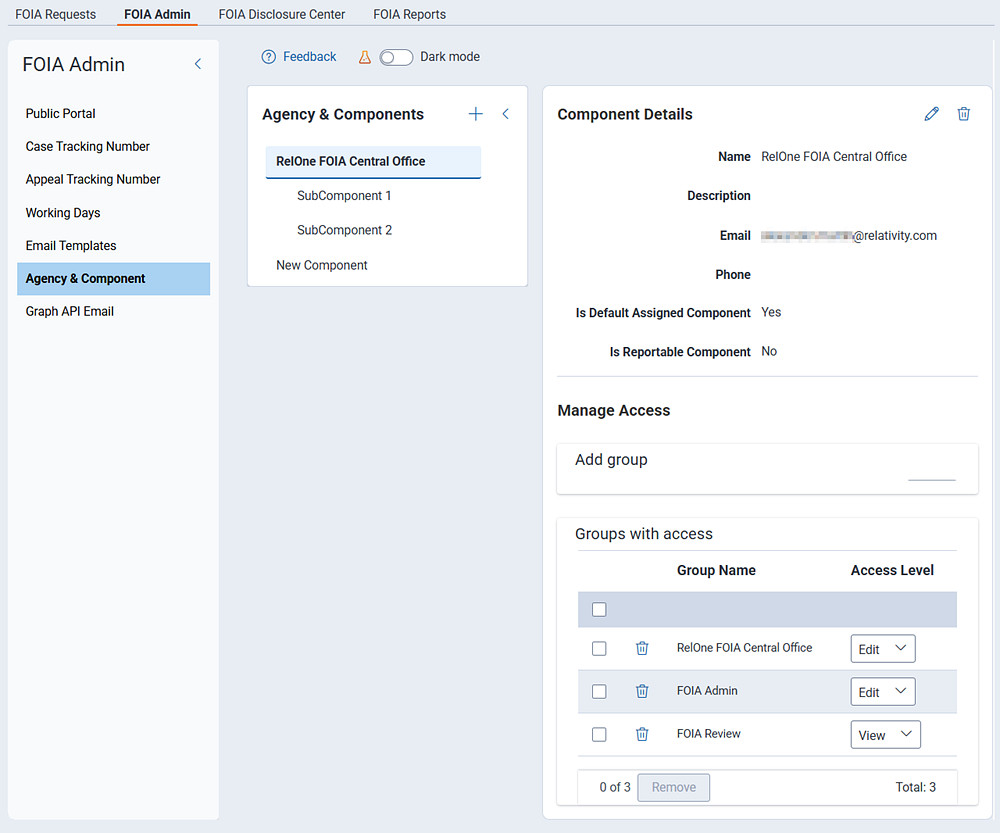Screen dimensions: 1000x833
Task: Open Case Tracking Number settings
Action: pyautogui.click(x=87, y=147)
